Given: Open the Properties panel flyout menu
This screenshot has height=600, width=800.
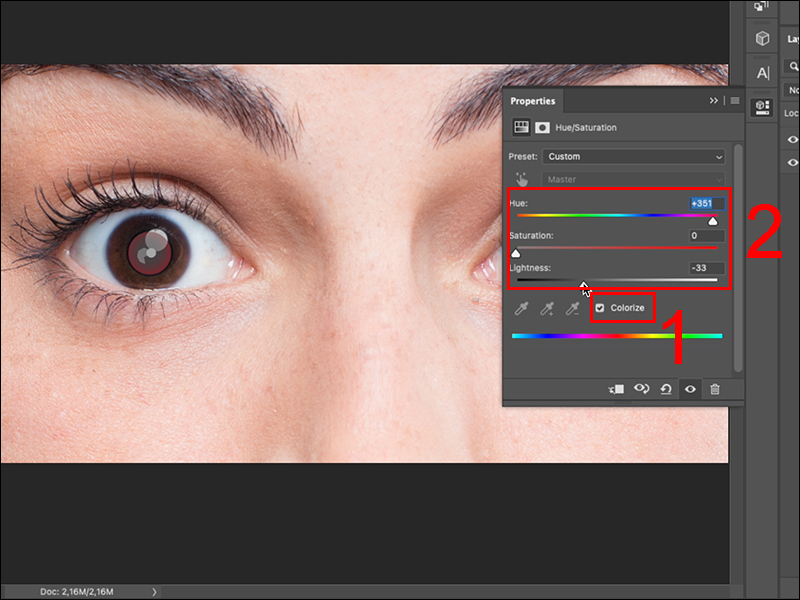Looking at the screenshot, I should (x=735, y=101).
